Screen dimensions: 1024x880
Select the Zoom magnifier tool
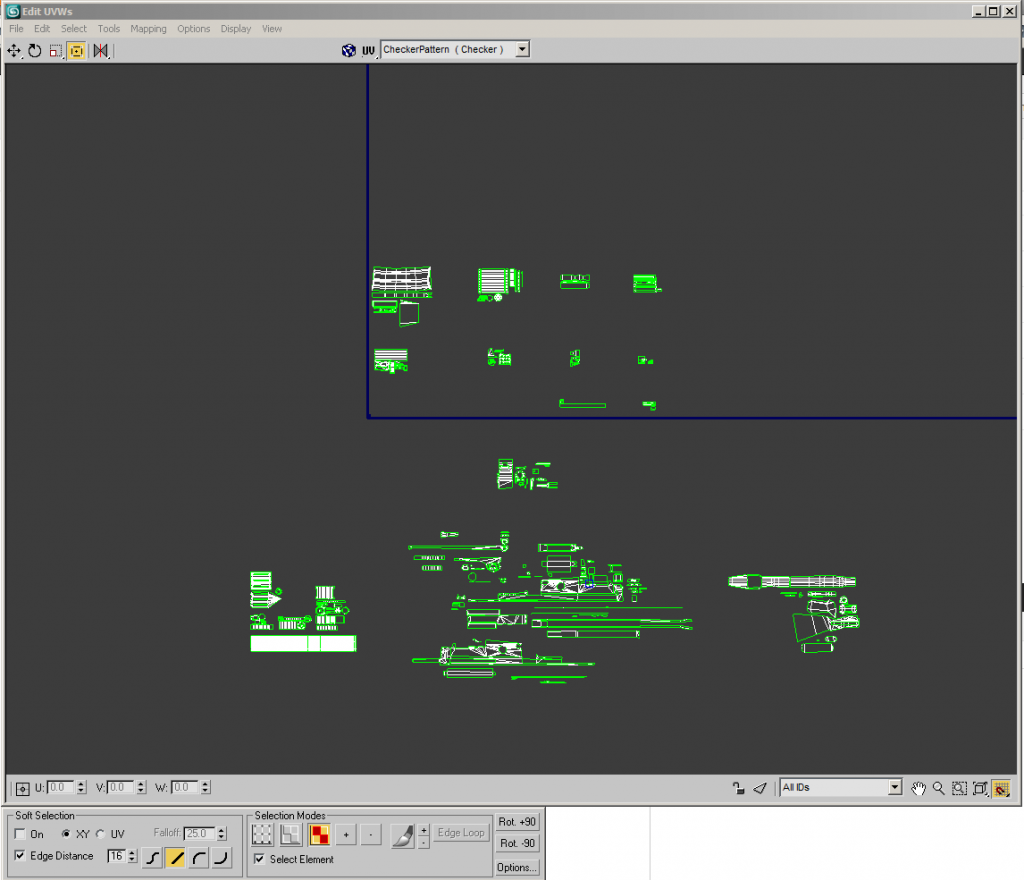tap(939, 788)
